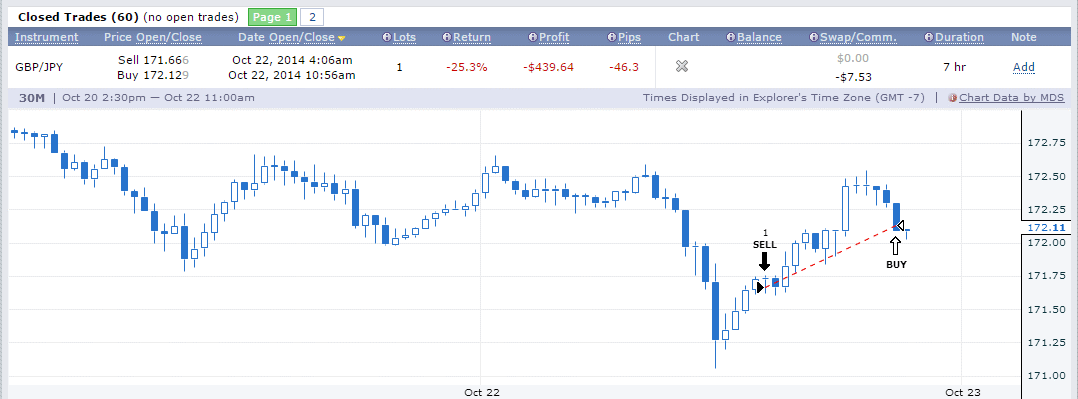
Task: Click the black SELL entry arrow marker
Action: pos(764,261)
